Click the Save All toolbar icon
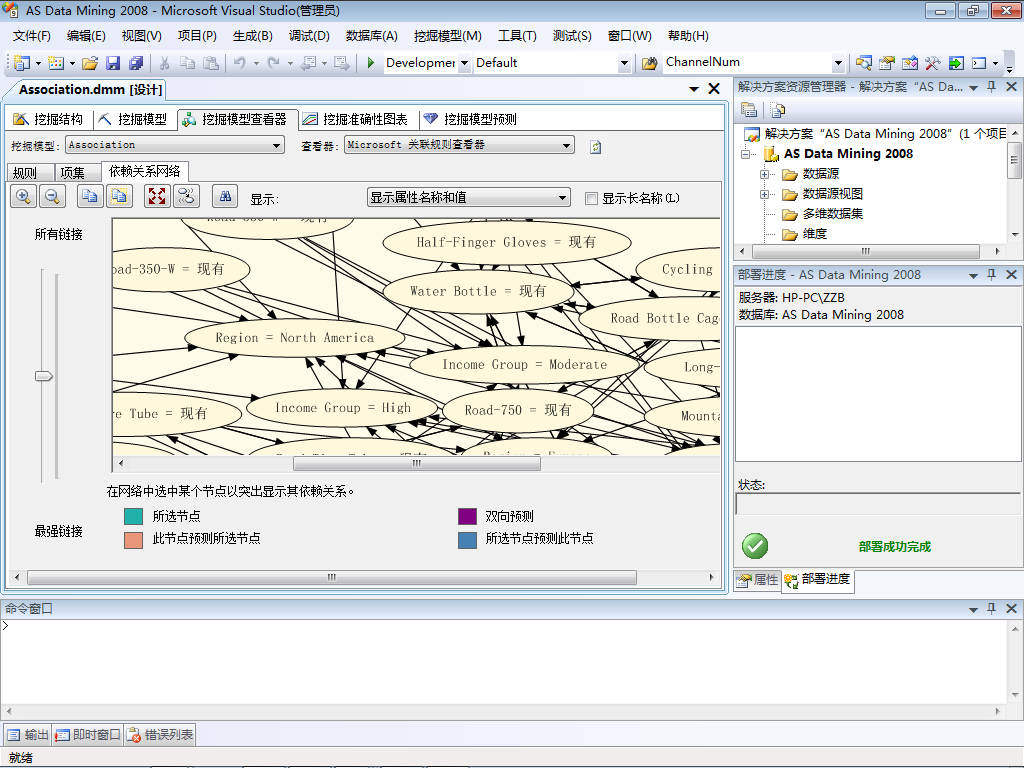The height and width of the screenshot is (768, 1024). click(x=136, y=63)
